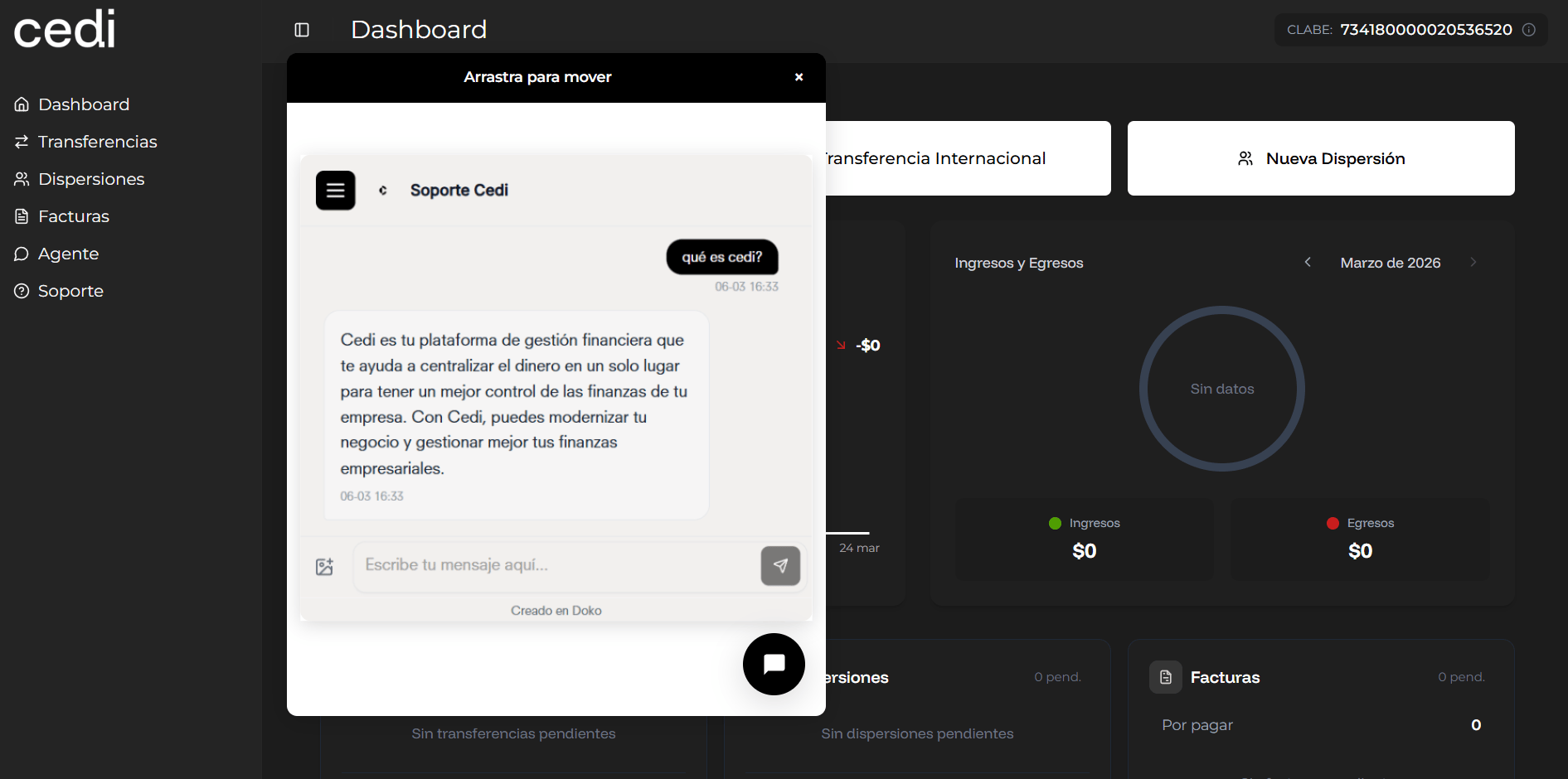This screenshot has width=1568, height=779.
Task: Click the send message arrow button
Action: 780,566
